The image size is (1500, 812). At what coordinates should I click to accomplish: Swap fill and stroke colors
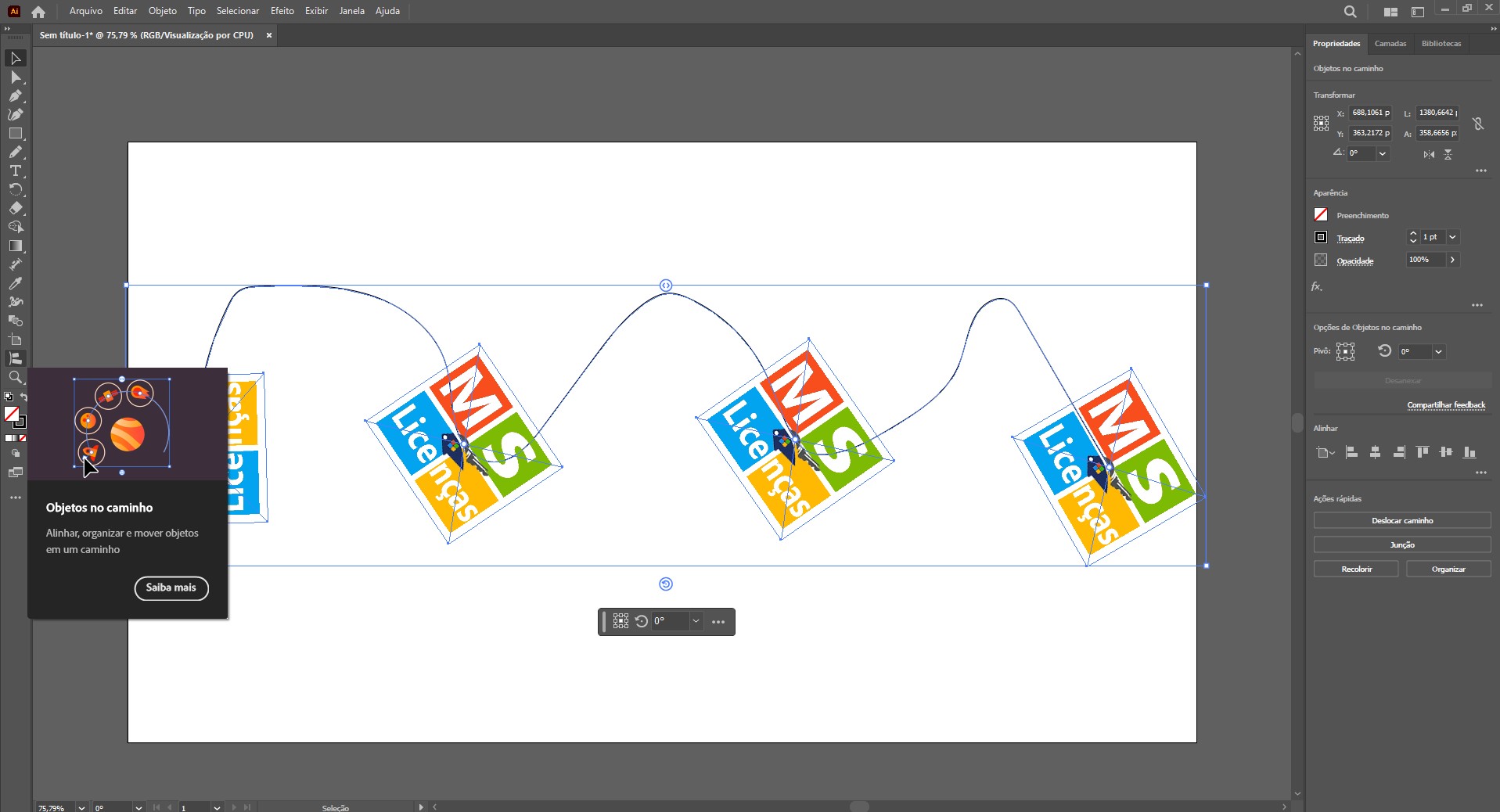pos(23,397)
